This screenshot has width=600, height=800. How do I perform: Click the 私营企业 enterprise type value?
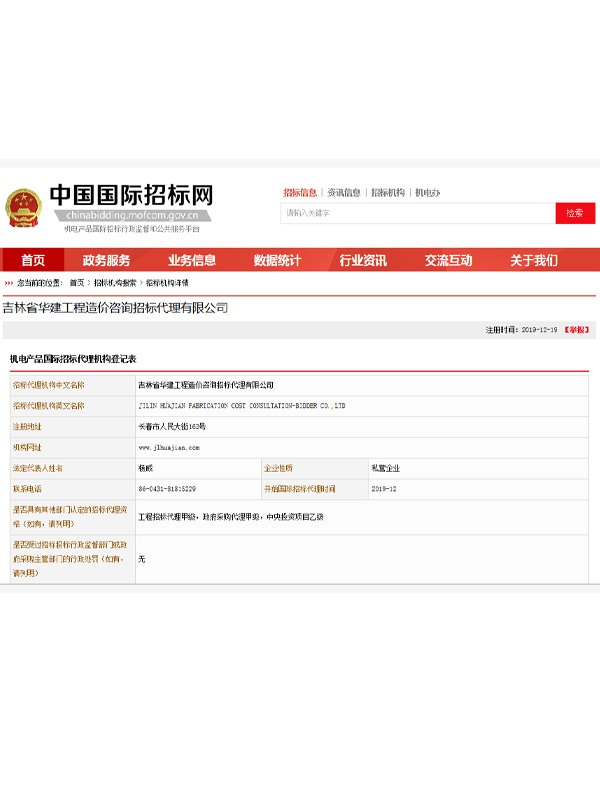pos(386,468)
